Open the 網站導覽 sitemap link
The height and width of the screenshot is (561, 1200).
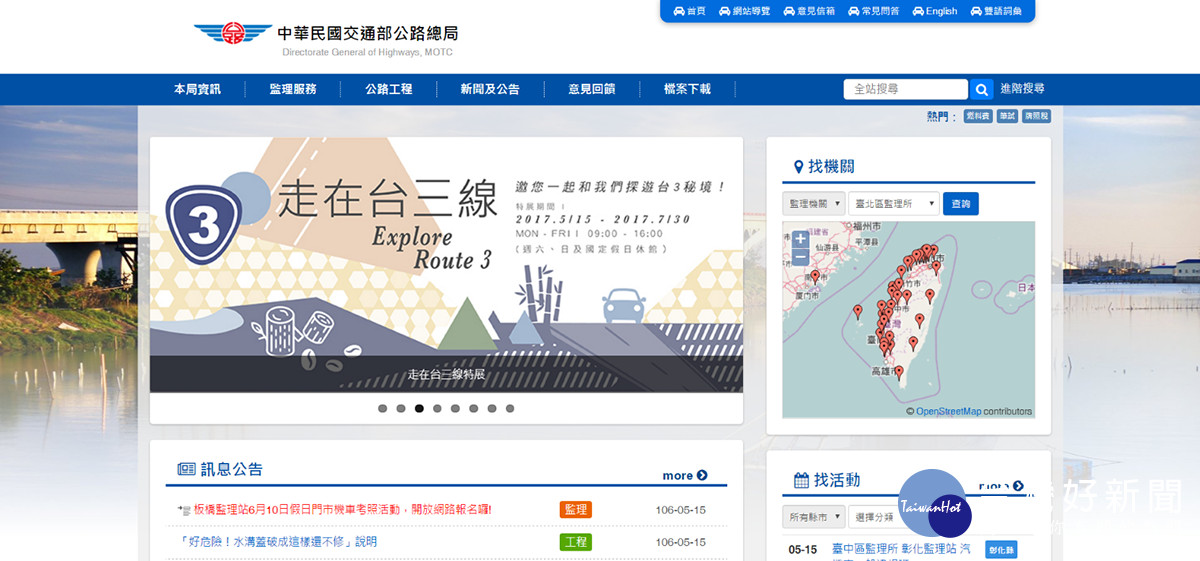(743, 11)
